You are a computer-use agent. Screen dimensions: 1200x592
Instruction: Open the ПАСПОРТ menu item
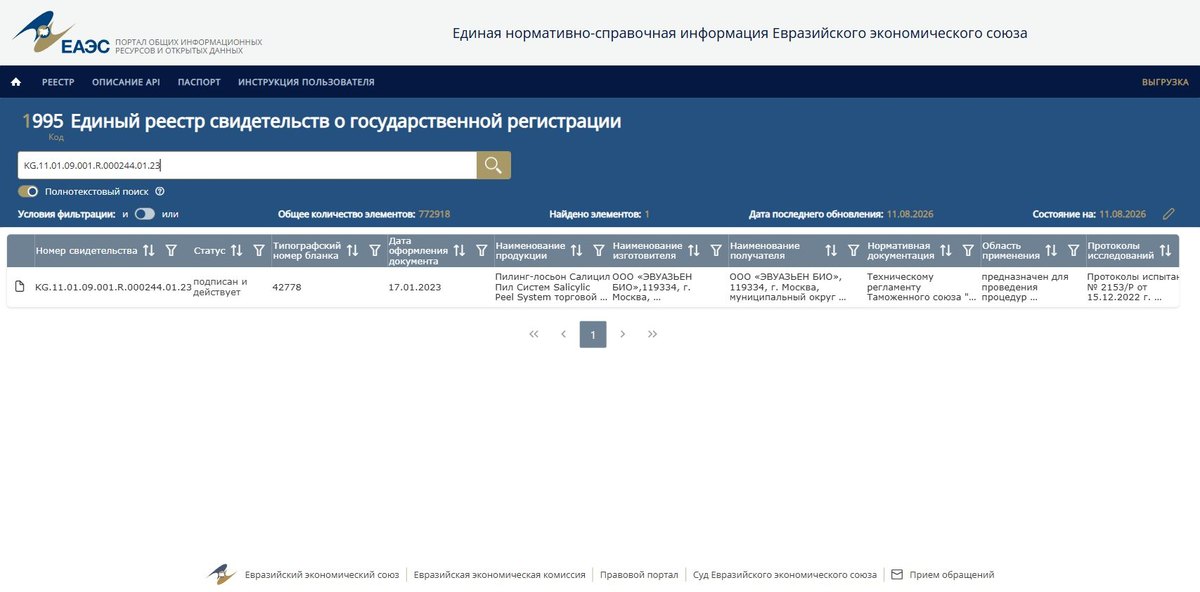point(199,82)
